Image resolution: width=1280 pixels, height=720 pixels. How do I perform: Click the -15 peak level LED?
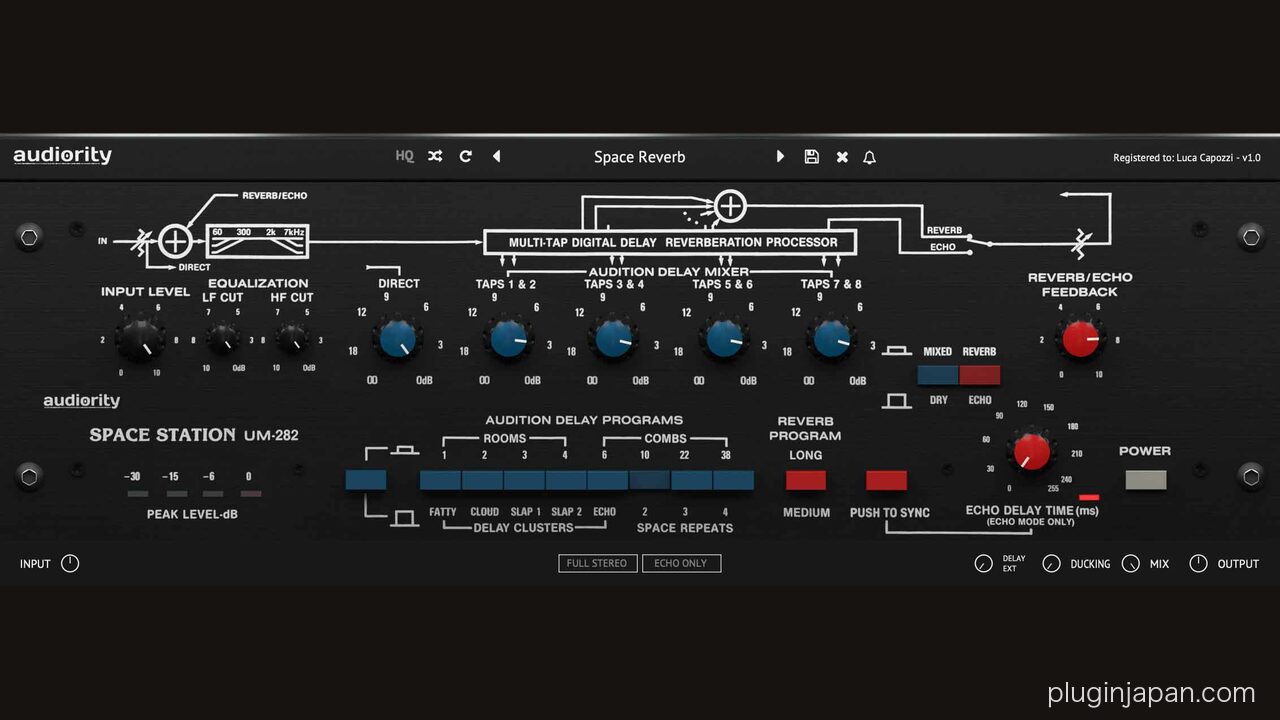[x=177, y=493]
